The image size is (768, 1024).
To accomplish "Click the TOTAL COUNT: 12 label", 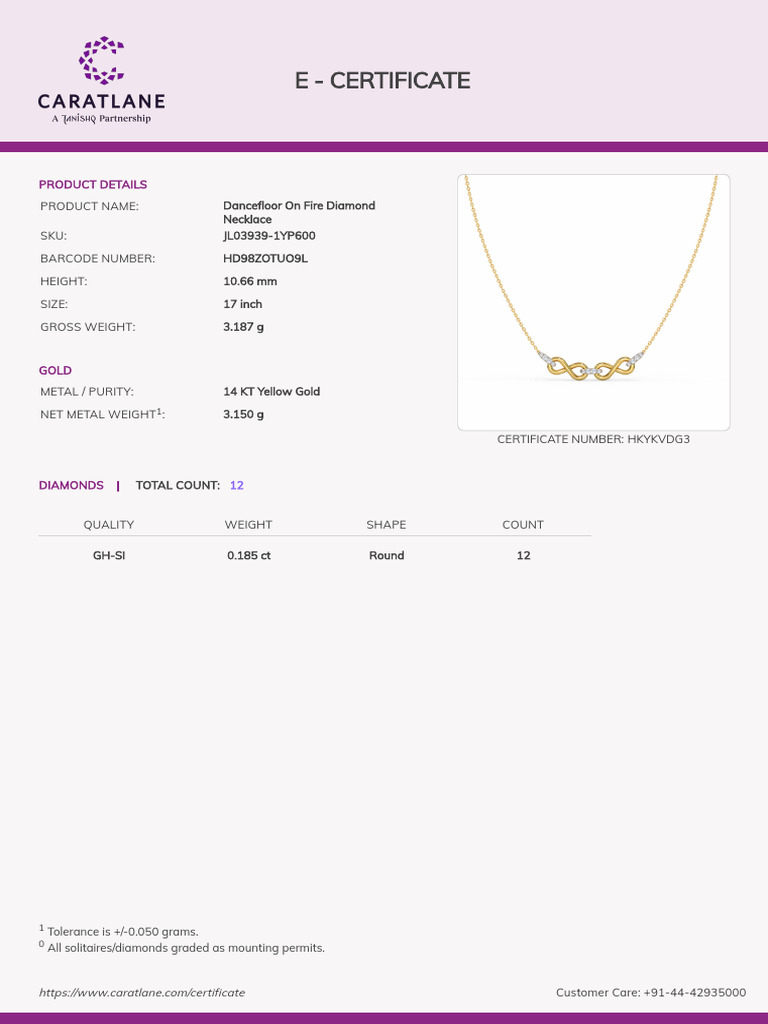I will tap(189, 485).
